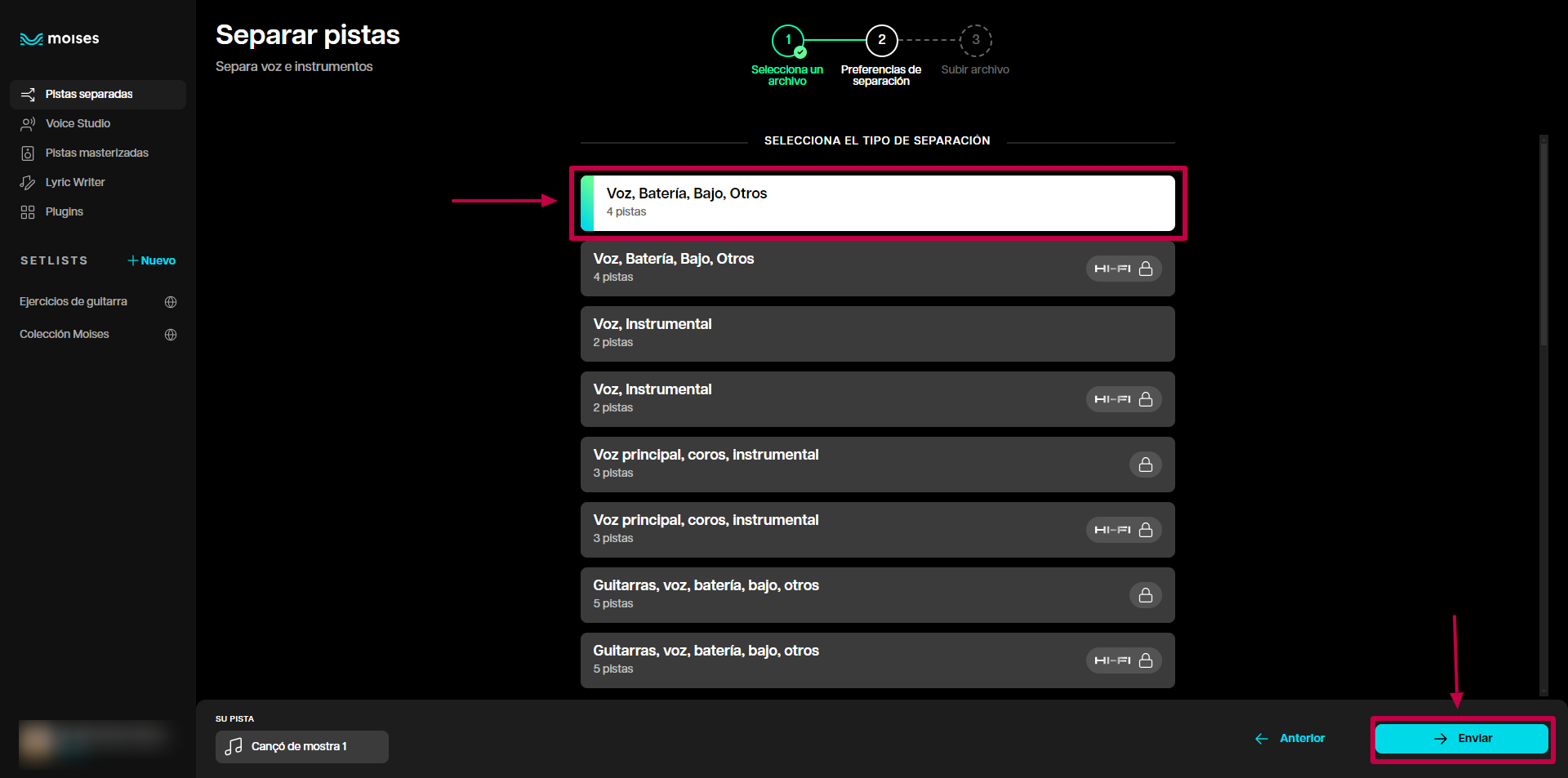Click the vertical scrollbar of separation list
Viewport: 1568px width, 778px height.
(1543, 245)
